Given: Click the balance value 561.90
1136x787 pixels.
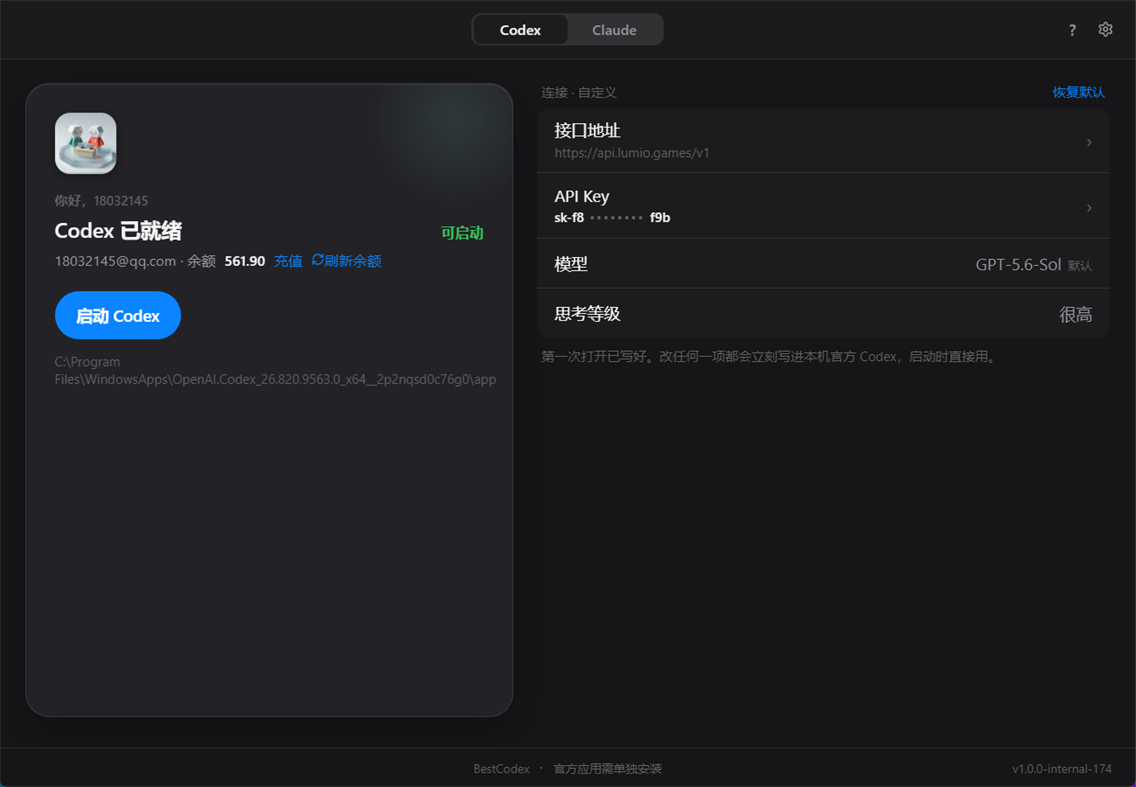Looking at the screenshot, I should (x=245, y=261).
